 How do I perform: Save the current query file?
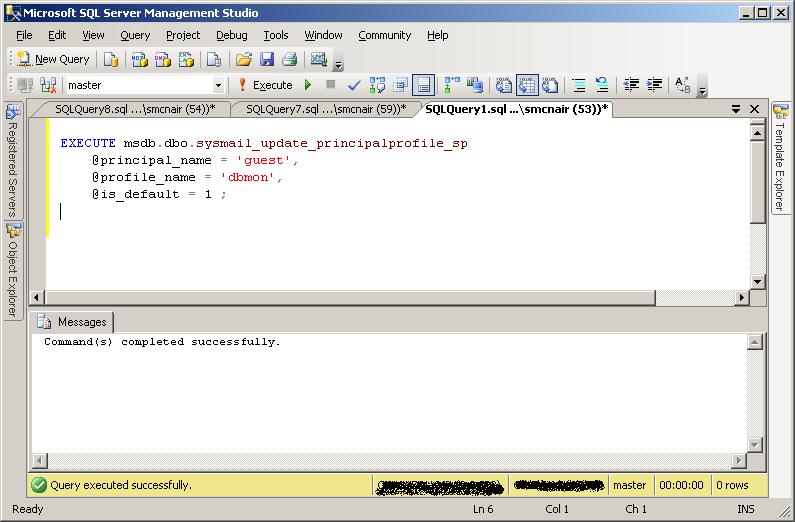pyautogui.click(x=267, y=59)
